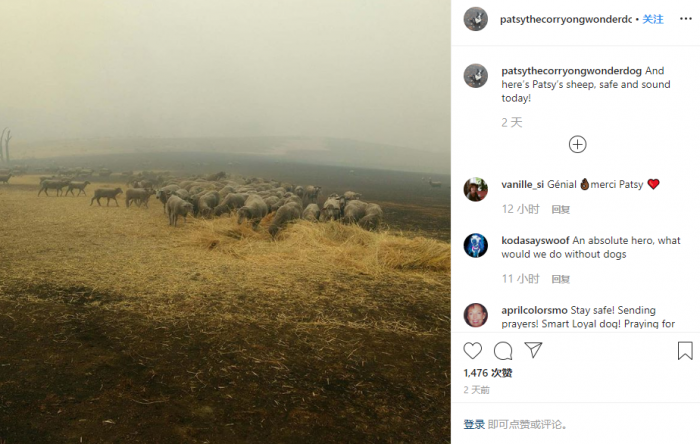
Task: Save the post with the bookmark icon
Action: 685,351
